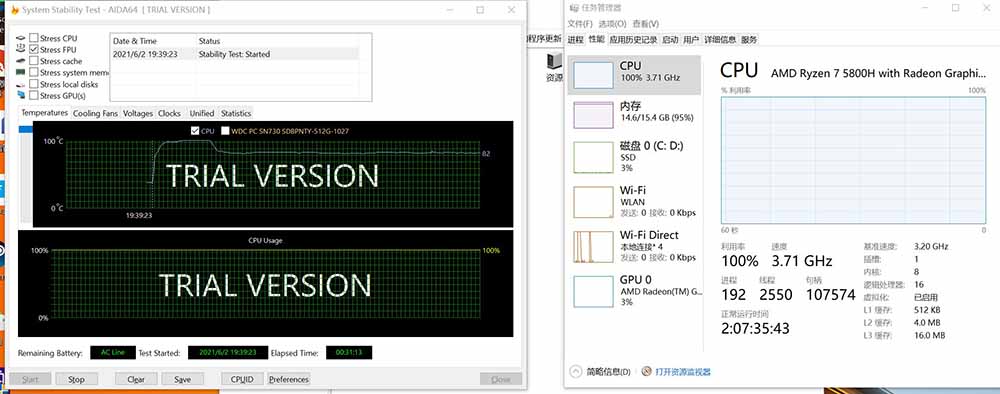
Task: Open AIDA64 Preferences button
Action: [289, 379]
